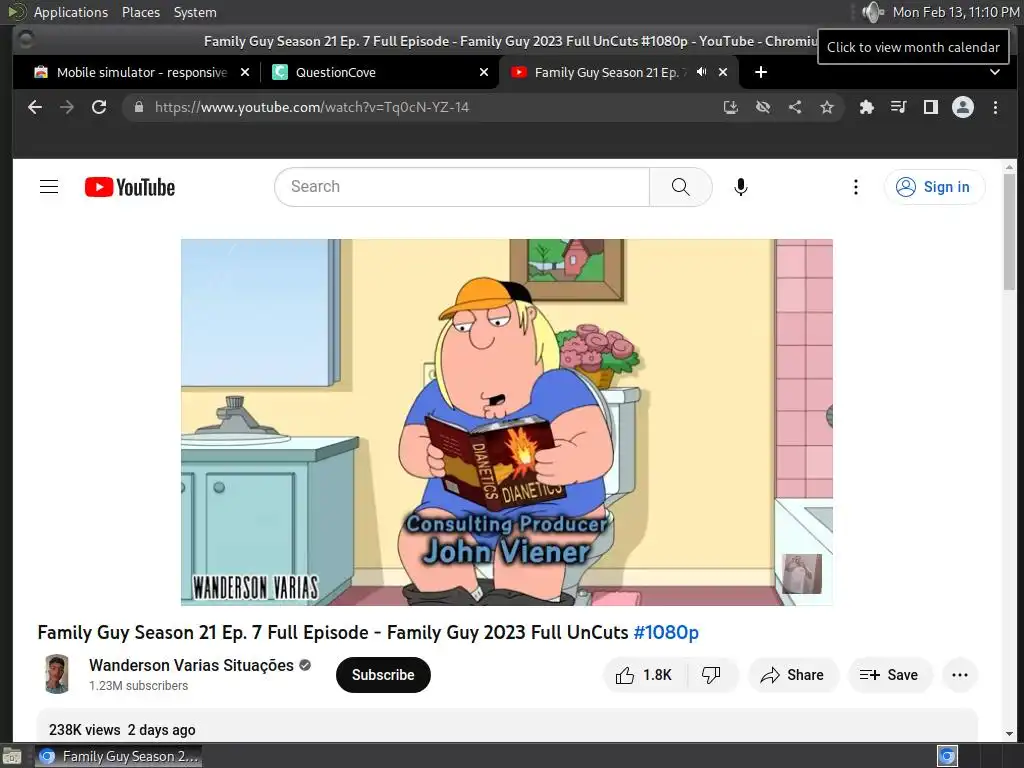Go back with the browser back arrow

(x=35, y=107)
